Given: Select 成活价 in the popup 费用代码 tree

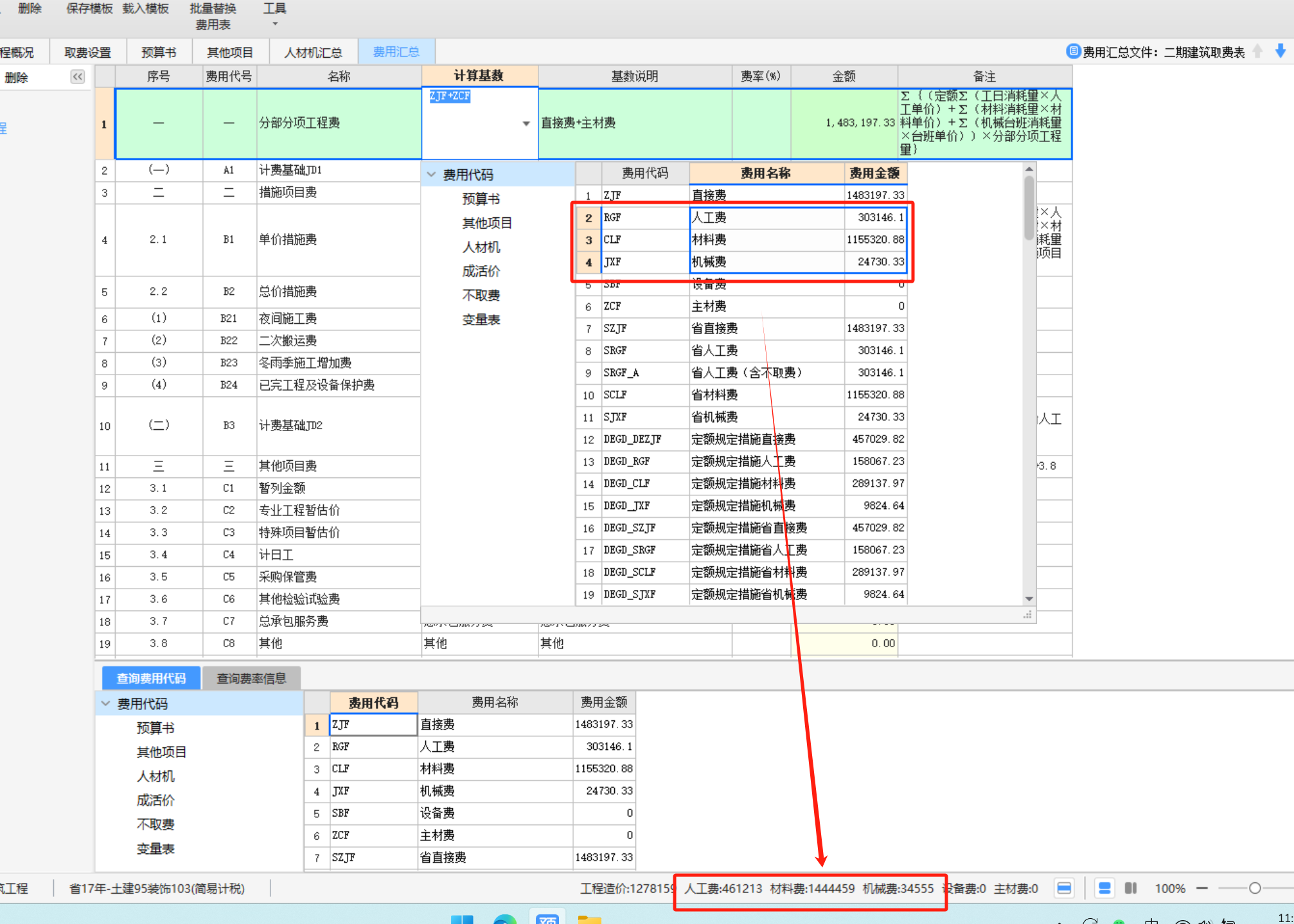Looking at the screenshot, I should [x=481, y=271].
